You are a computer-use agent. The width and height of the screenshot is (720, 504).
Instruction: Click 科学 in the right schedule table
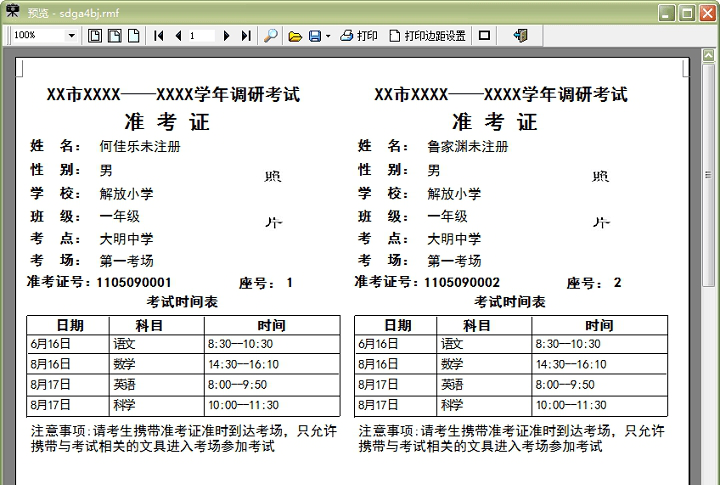pyautogui.click(x=452, y=405)
